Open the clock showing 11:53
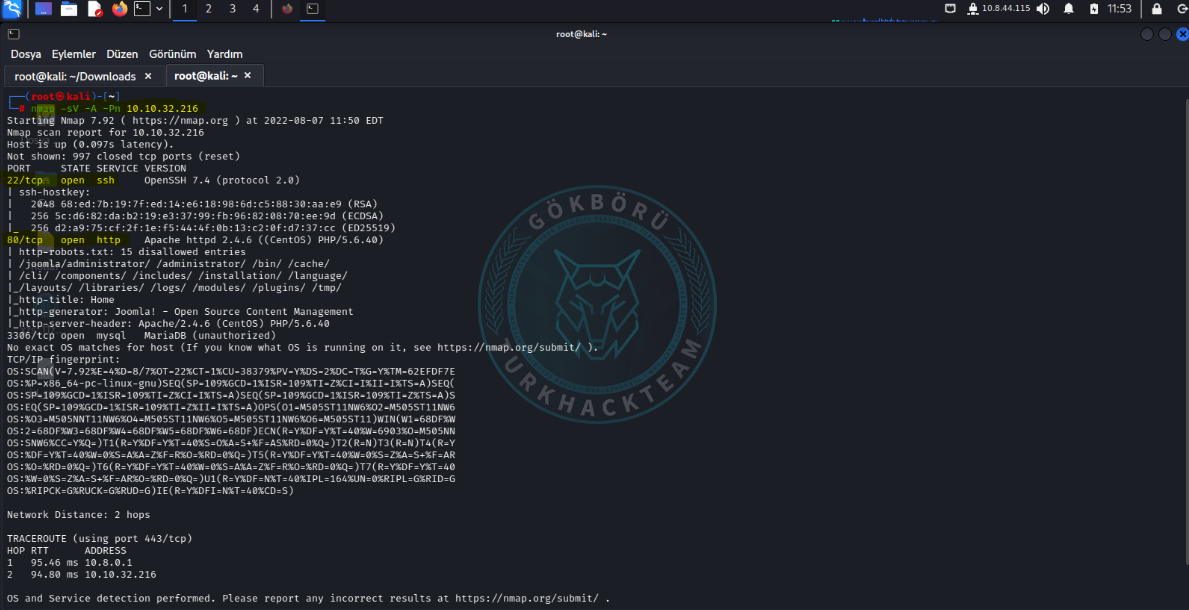Viewport: 1189px width, 610px height. click(1119, 9)
